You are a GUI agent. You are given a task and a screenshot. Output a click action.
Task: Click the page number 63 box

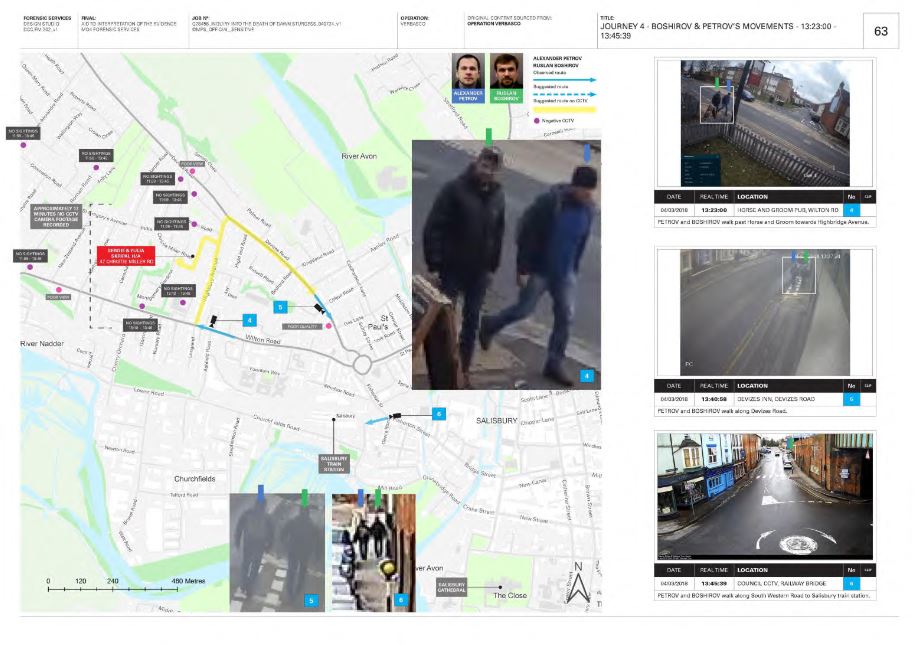pos(880,31)
